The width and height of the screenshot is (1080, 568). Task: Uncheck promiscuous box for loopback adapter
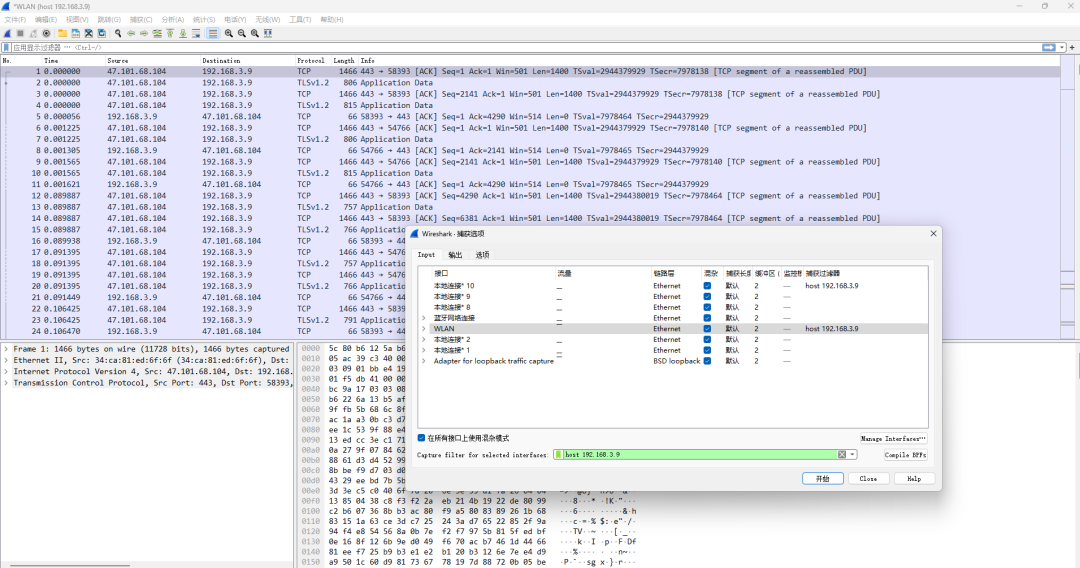tap(707, 361)
